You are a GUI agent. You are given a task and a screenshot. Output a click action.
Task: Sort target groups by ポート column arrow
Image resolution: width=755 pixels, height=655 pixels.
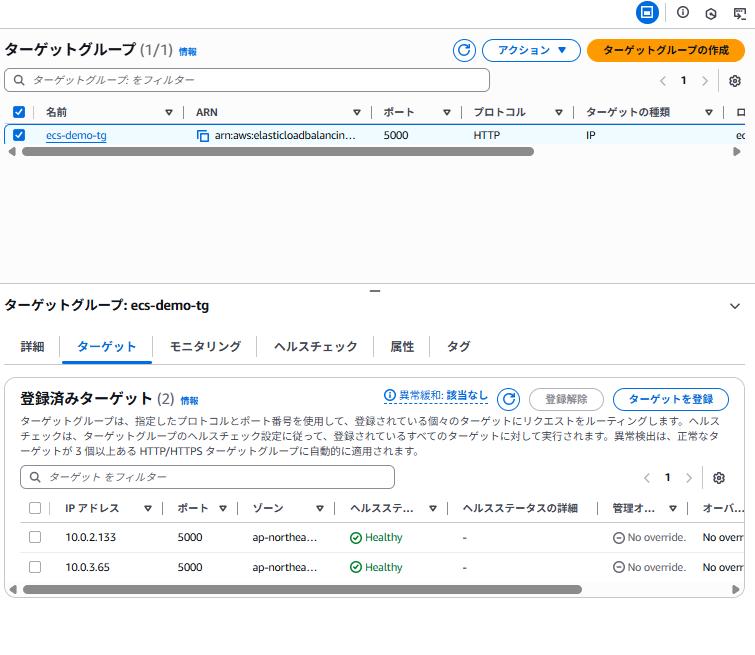tap(447, 112)
